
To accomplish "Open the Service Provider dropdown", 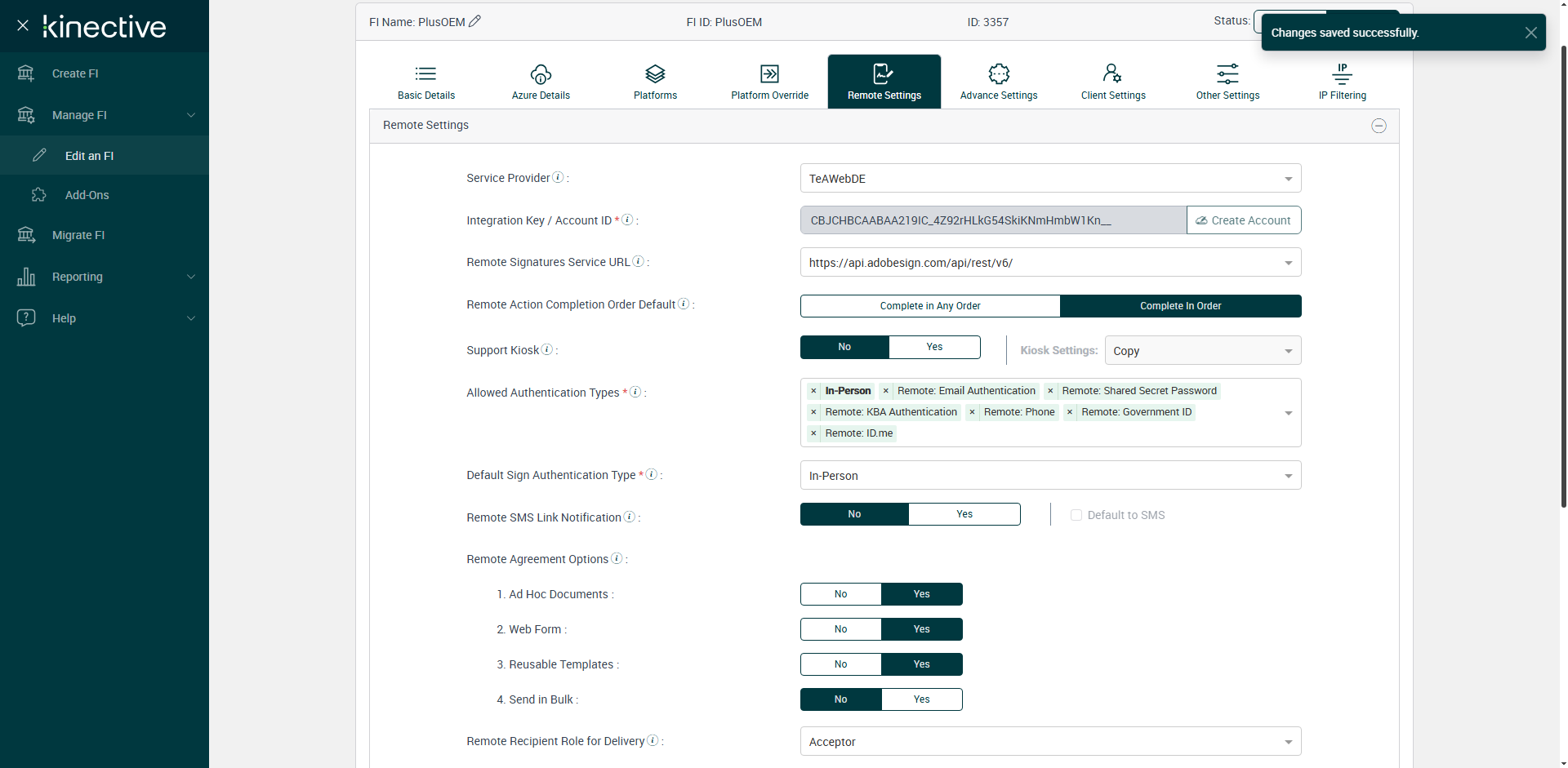I will (1050, 179).
